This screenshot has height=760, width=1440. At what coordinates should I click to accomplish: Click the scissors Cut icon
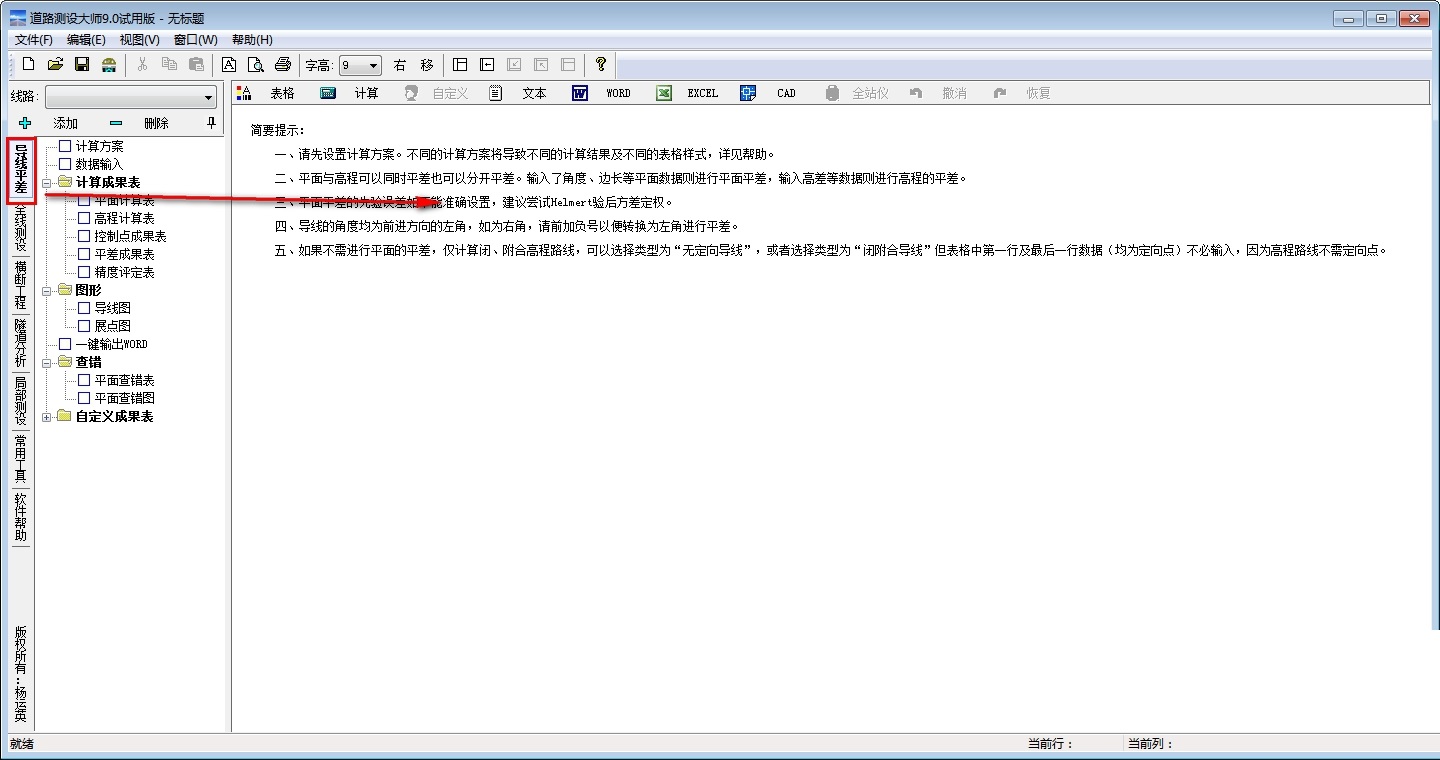pyautogui.click(x=142, y=64)
